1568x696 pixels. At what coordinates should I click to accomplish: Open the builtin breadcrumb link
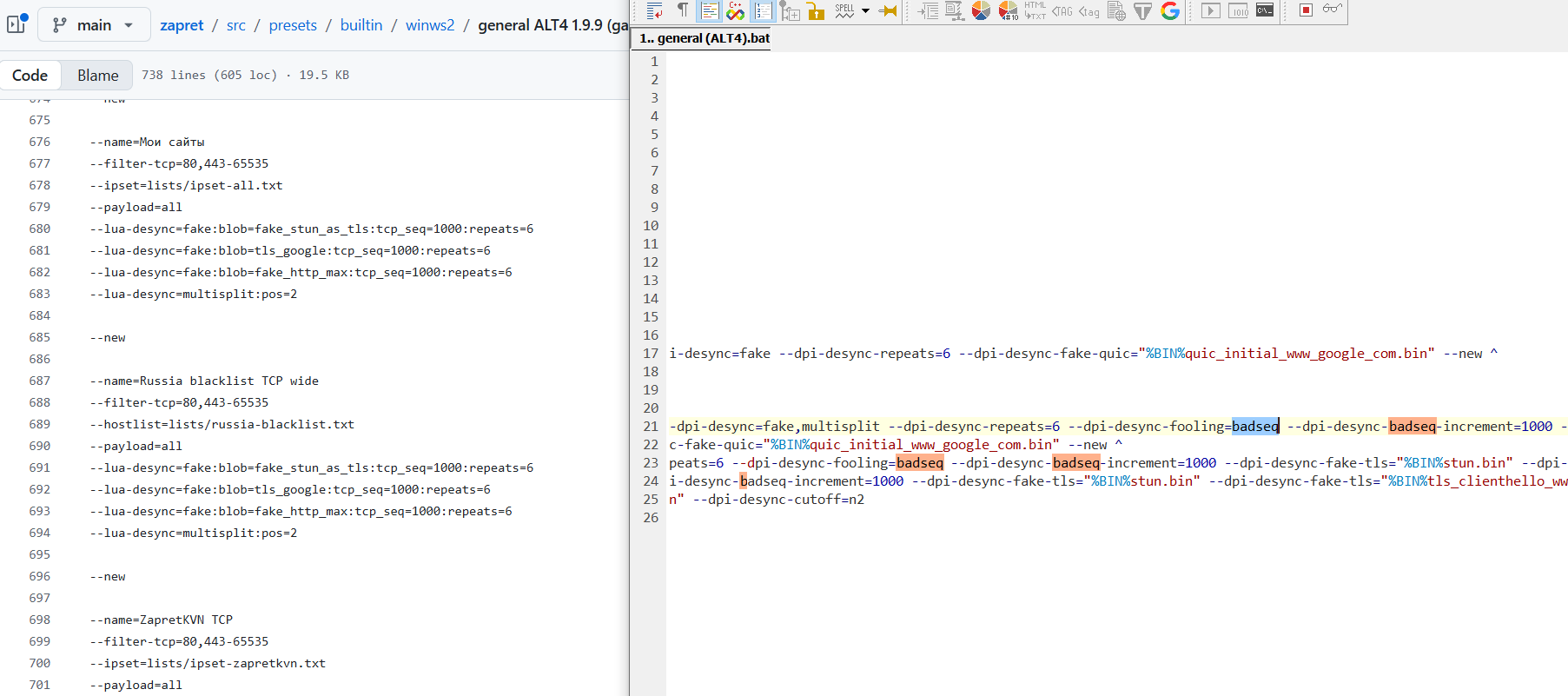[x=361, y=25]
